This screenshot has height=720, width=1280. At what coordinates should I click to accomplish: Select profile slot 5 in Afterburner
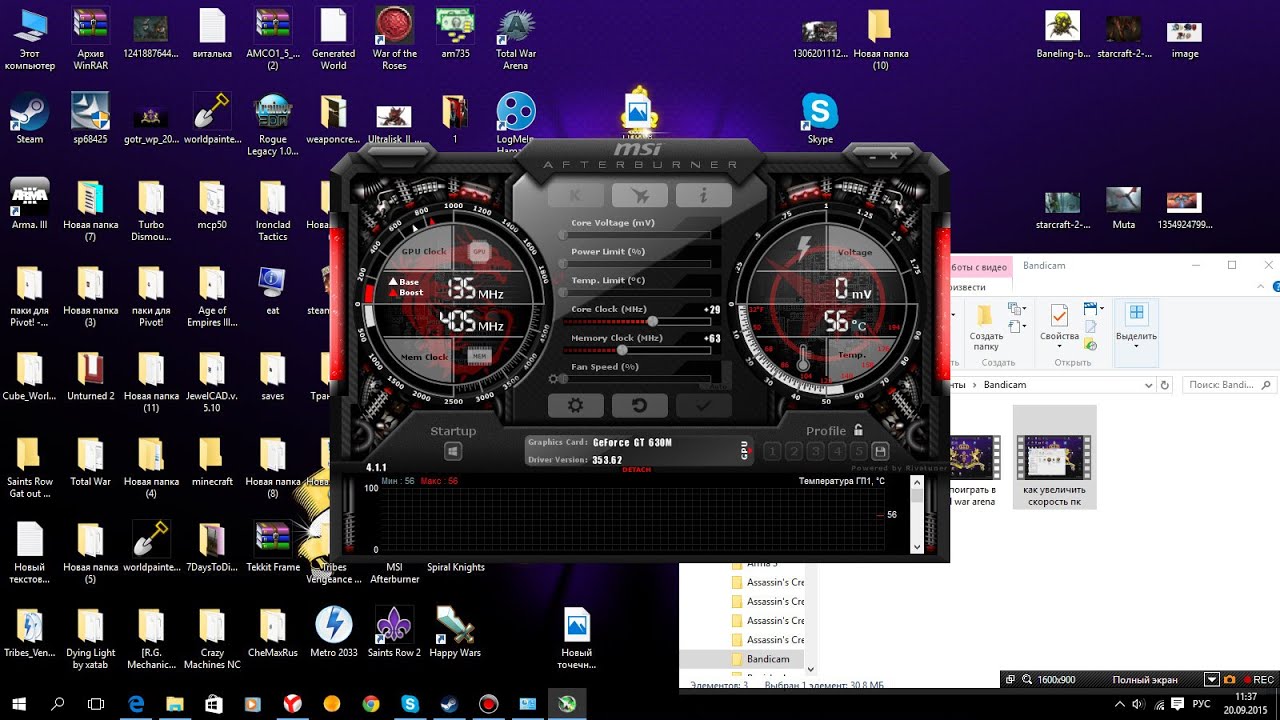[858, 452]
